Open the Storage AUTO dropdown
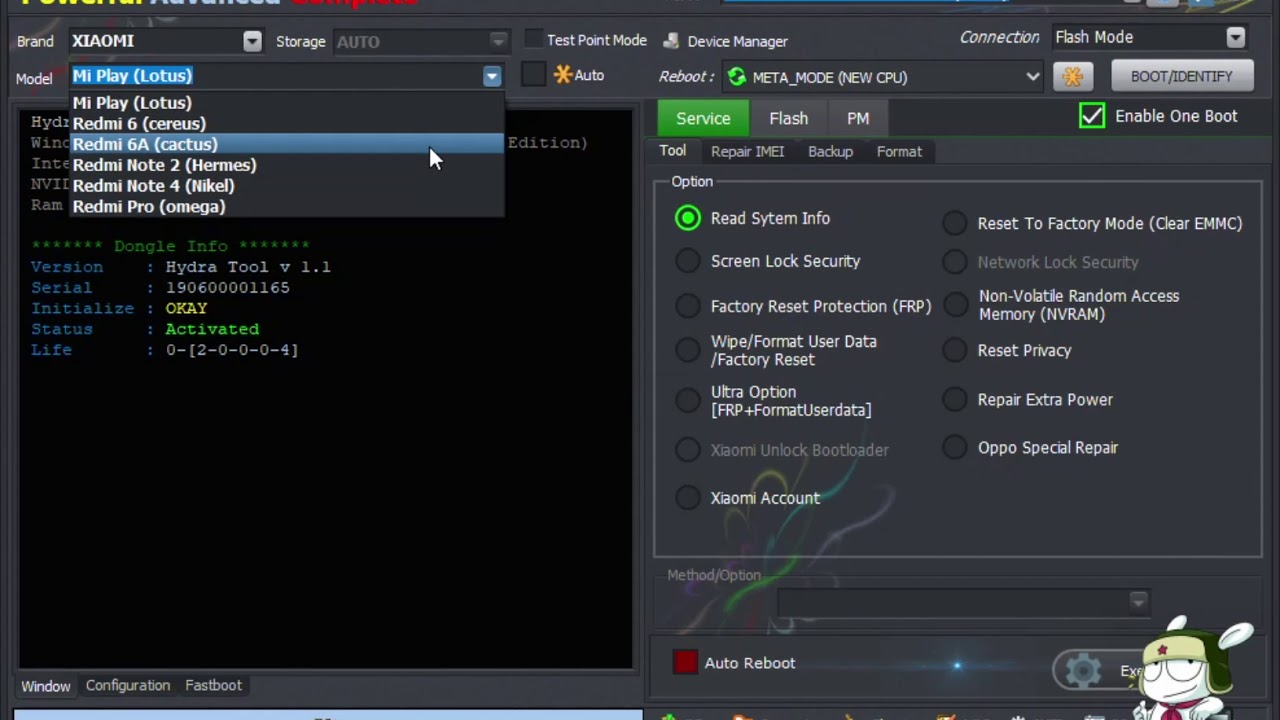The width and height of the screenshot is (1280, 720). (x=498, y=41)
